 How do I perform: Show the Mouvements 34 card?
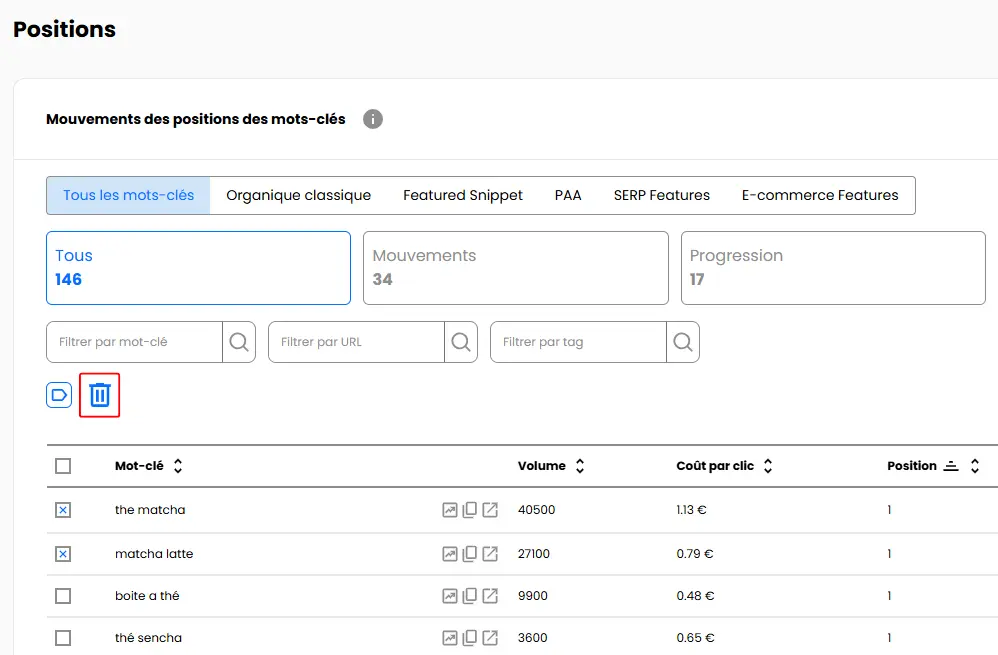coord(515,268)
